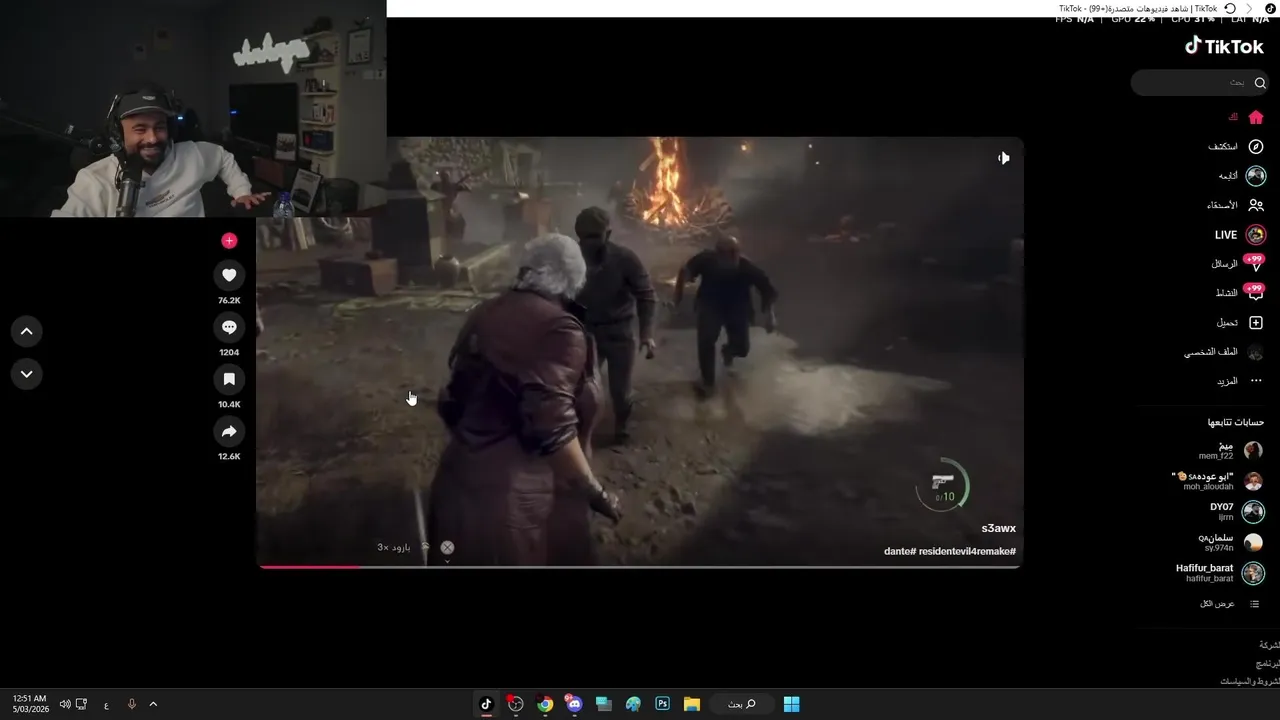
Task: Open the LIVE section in the sidebar
Action: [1240, 235]
